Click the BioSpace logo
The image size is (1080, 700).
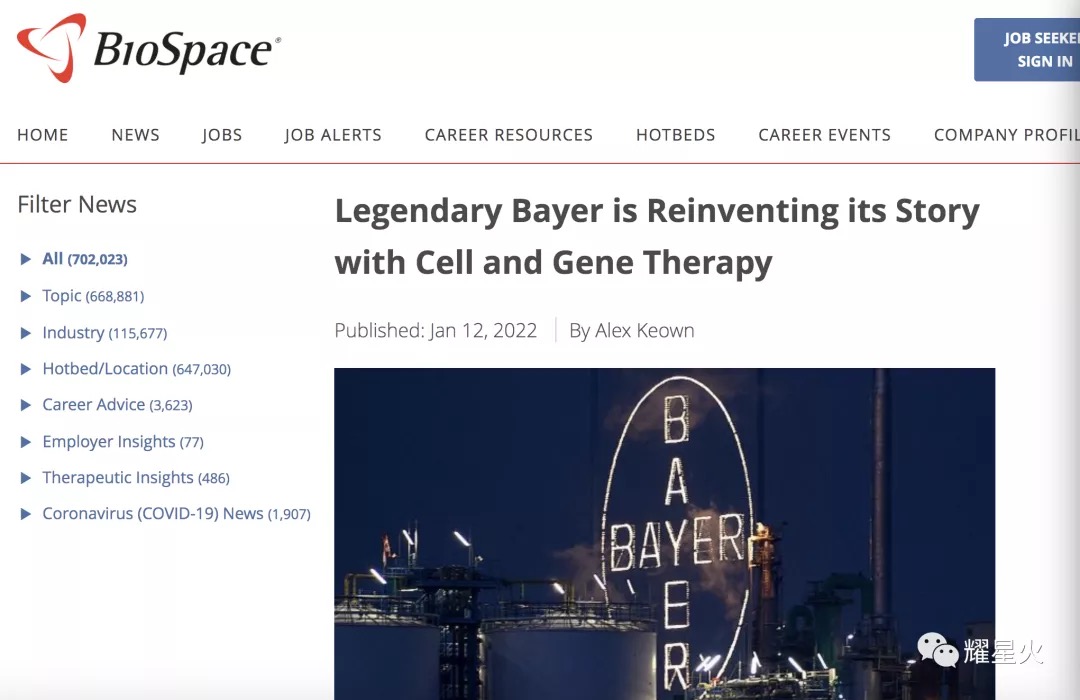click(149, 48)
